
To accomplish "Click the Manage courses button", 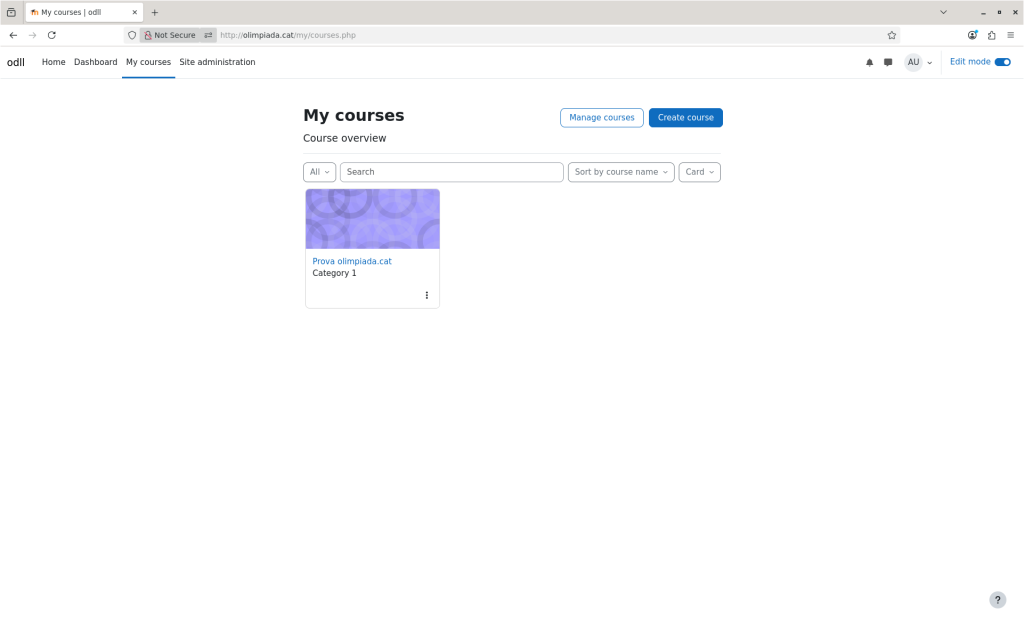I will point(601,118).
